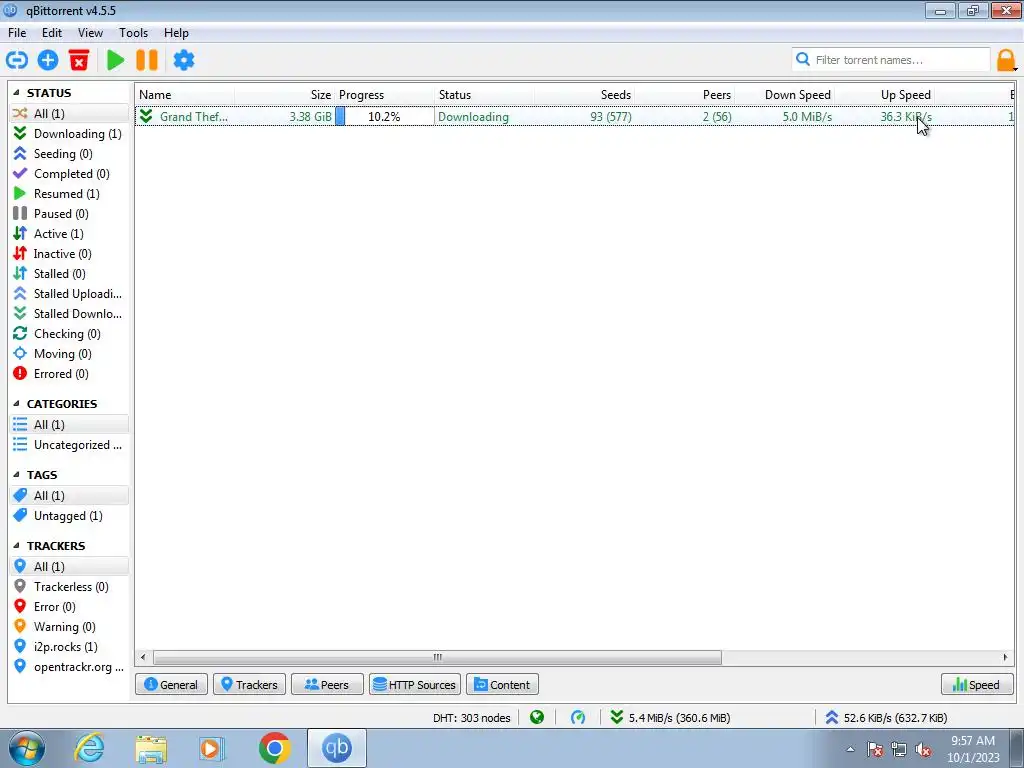Open the Tools menu

pyautogui.click(x=133, y=33)
